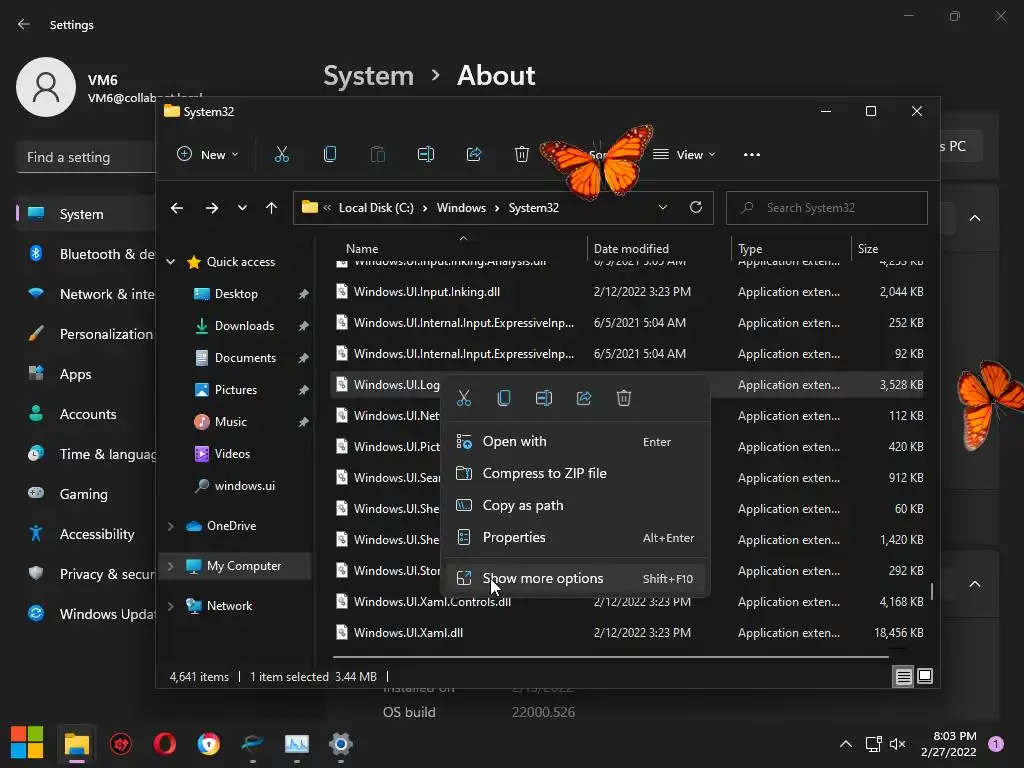The width and height of the screenshot is (1024, 768).
Task: Choose Copy as path
Action: click(575, 505)
